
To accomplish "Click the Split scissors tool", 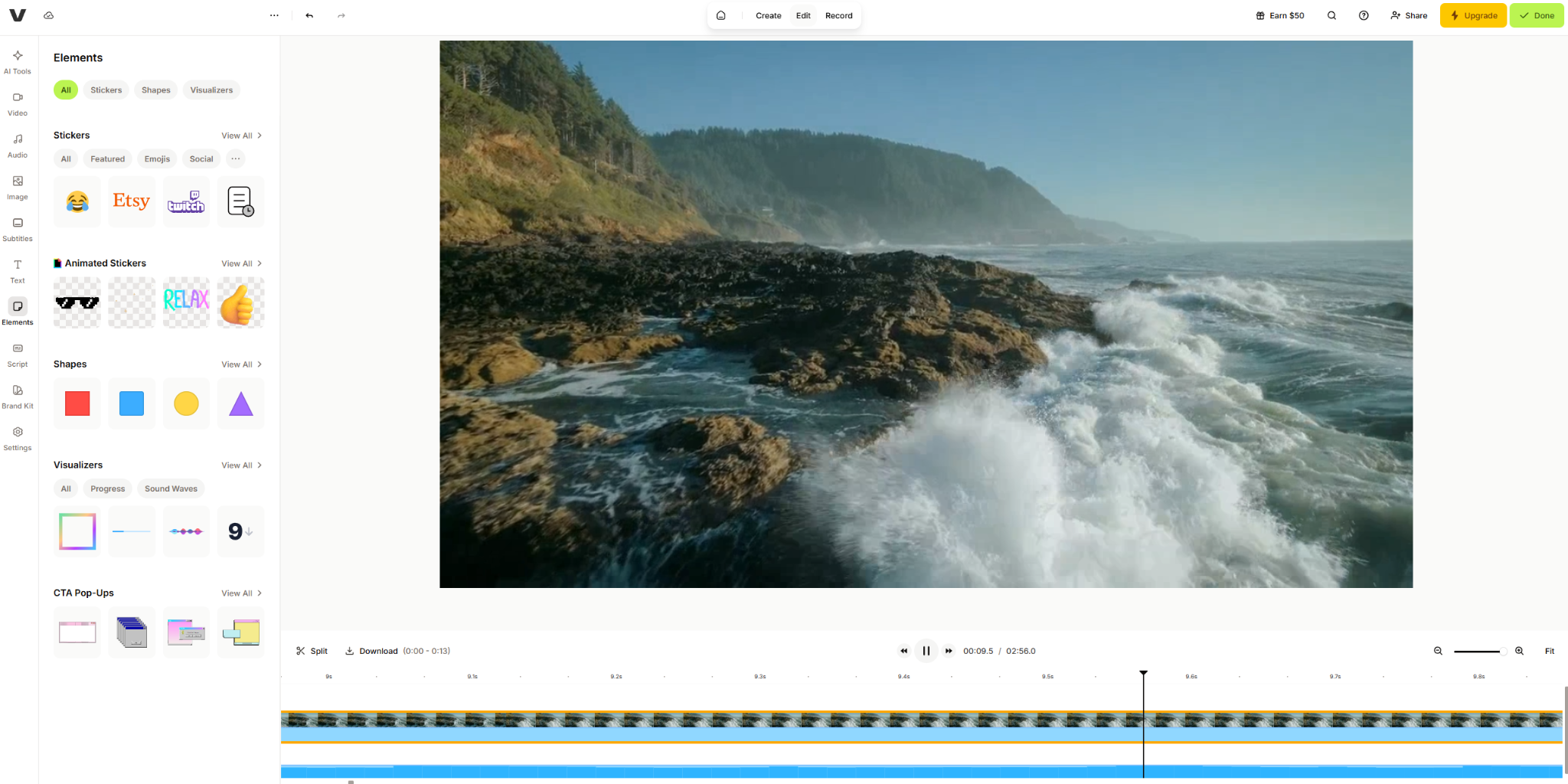I will pos(312,651).
